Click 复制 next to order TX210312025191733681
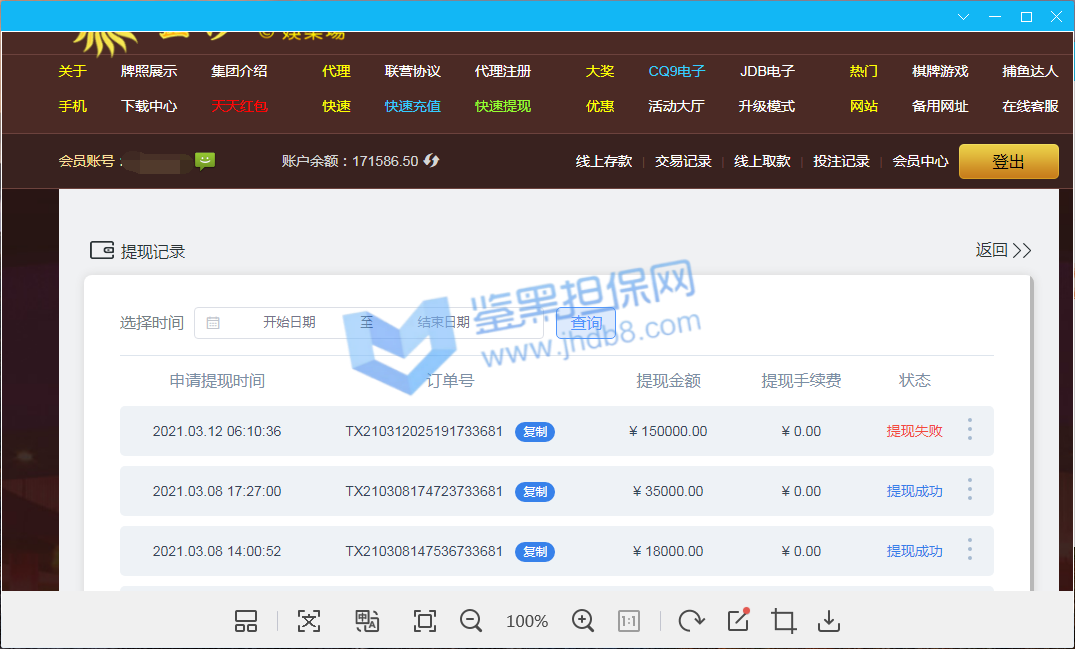1075x649 pixels. 535,432
